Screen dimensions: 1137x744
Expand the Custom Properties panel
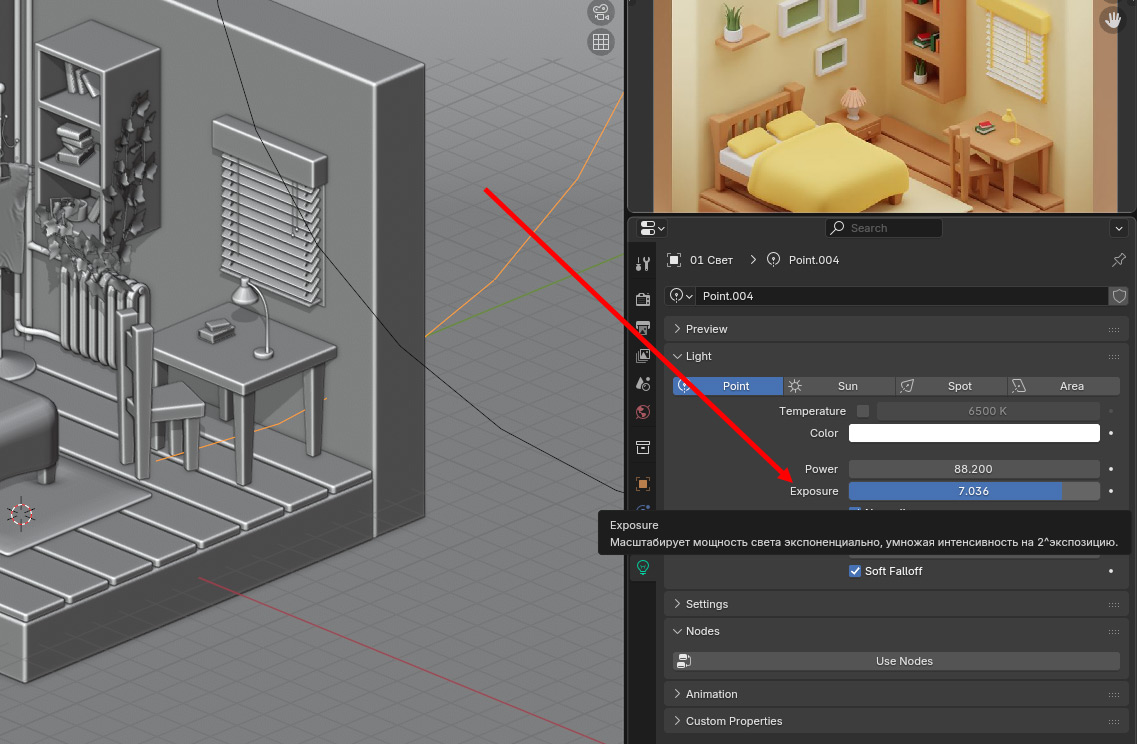click(733, 721)
